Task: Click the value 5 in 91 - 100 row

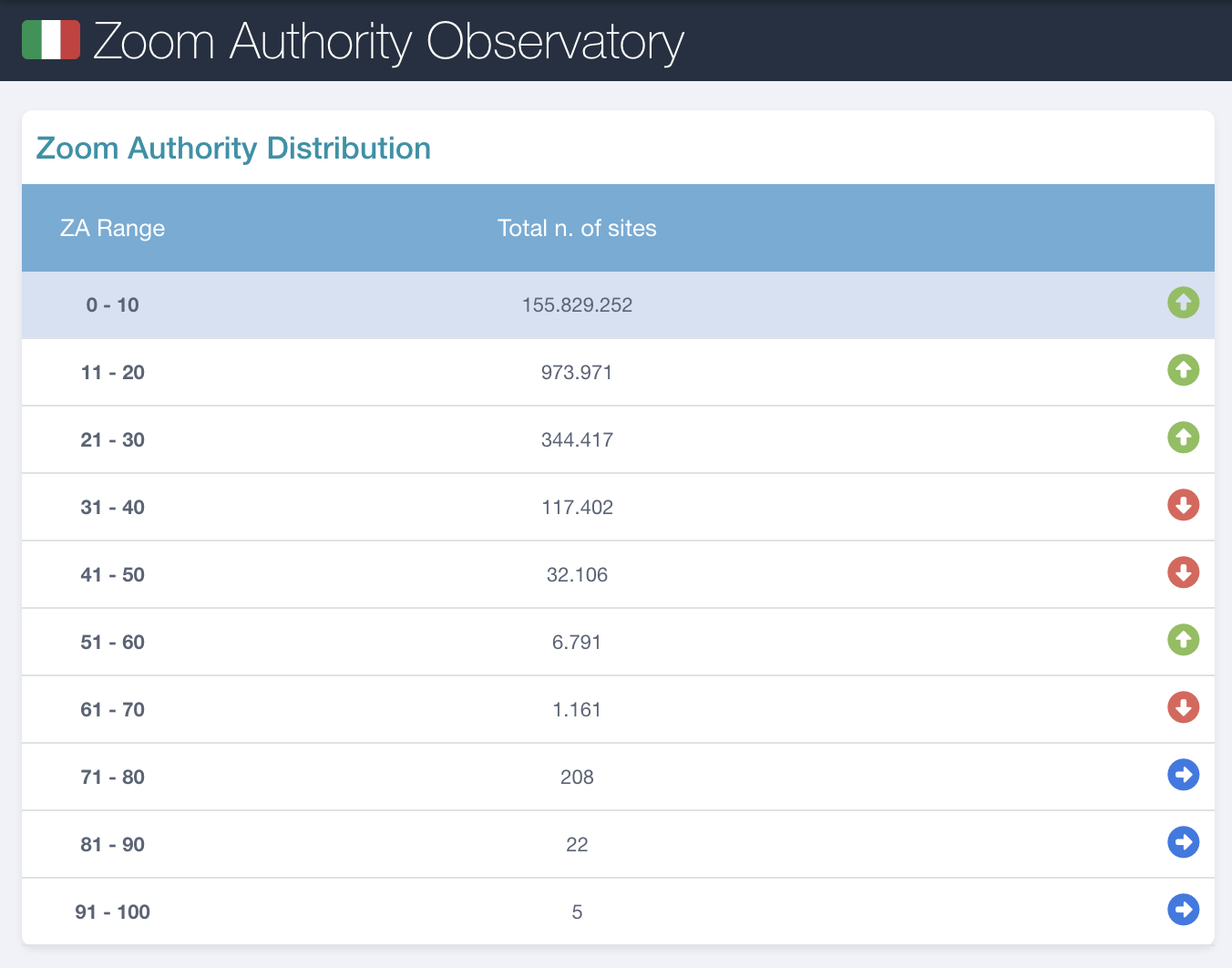Action: [577, 912]
